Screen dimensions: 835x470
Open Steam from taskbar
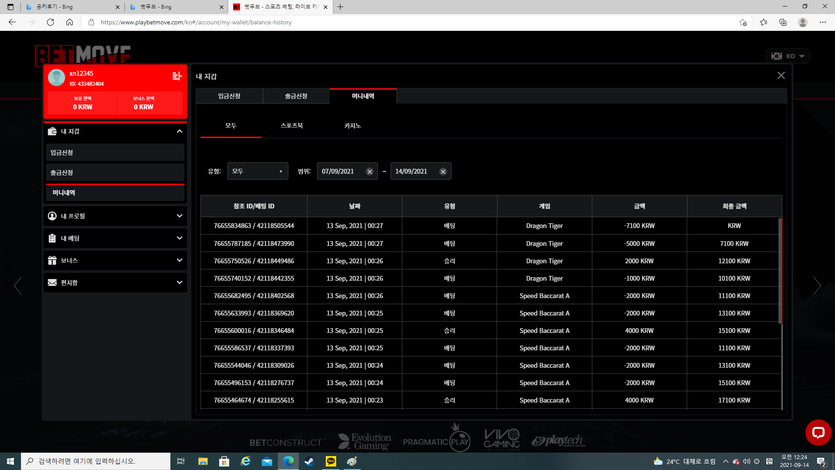(309, 461)
